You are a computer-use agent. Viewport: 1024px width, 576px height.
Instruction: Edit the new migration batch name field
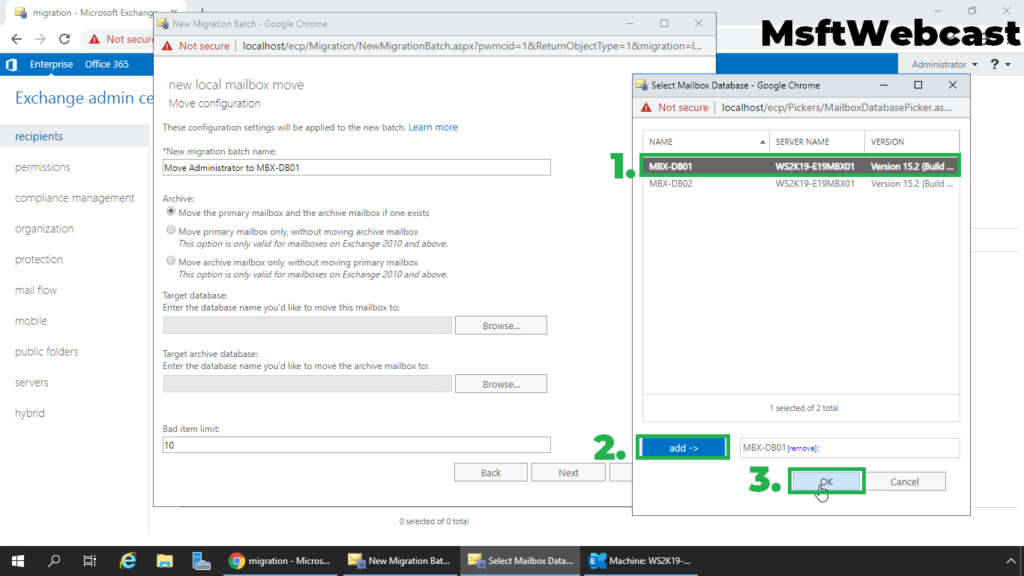[357, 168]
